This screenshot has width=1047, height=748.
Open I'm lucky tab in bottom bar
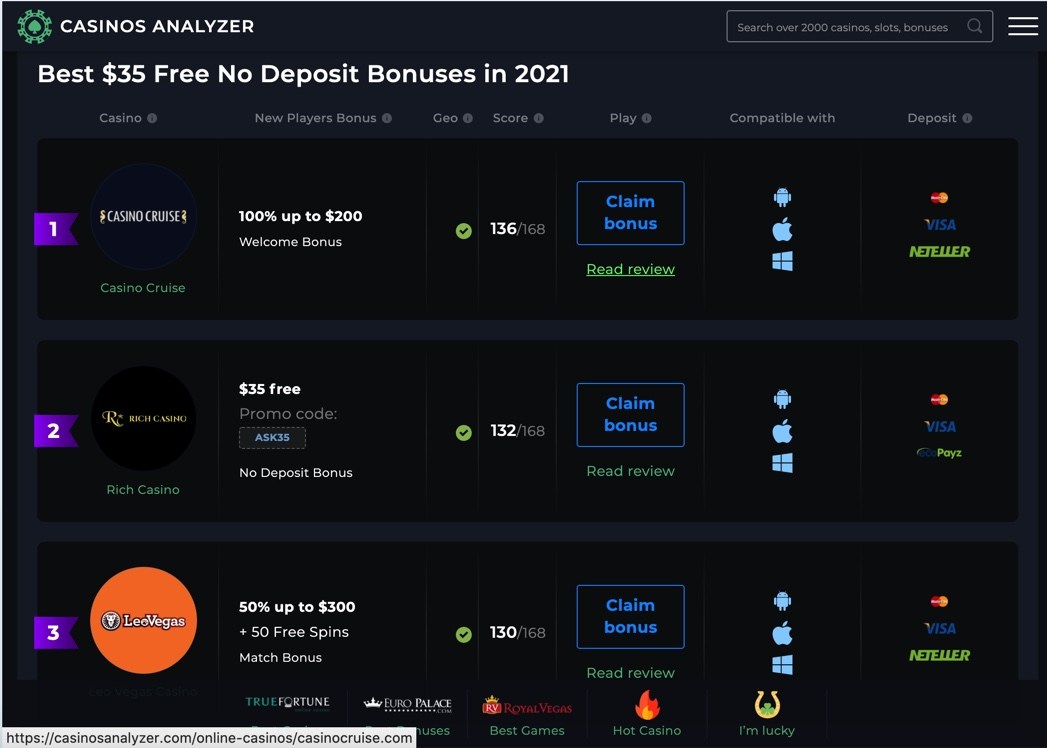(x=767, y=713)
